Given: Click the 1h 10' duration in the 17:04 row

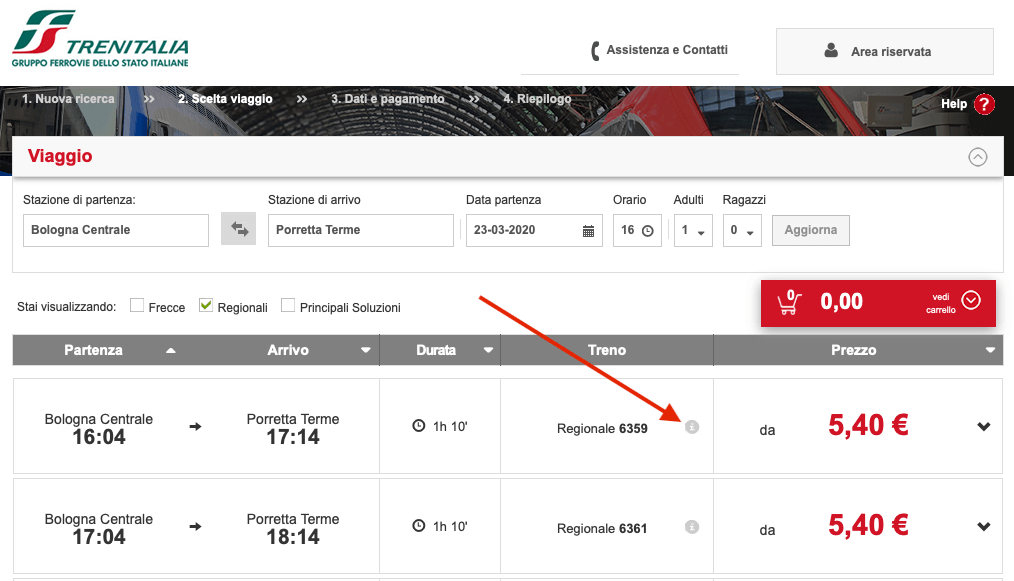Looking at the screenshot, I should (450, 527).
